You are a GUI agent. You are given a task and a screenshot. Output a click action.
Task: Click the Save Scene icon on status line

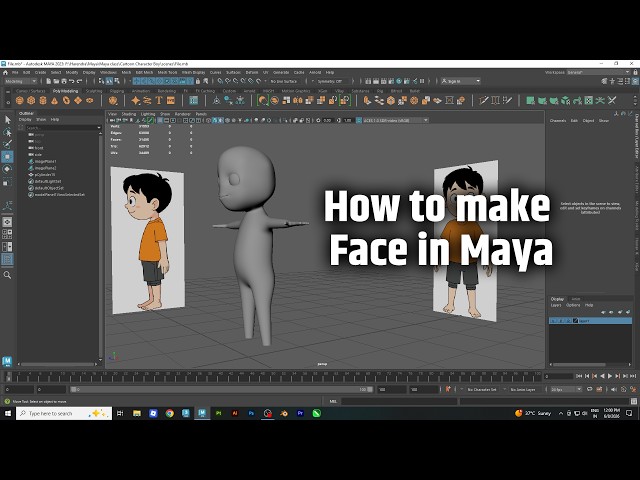(x=64, y=81)
